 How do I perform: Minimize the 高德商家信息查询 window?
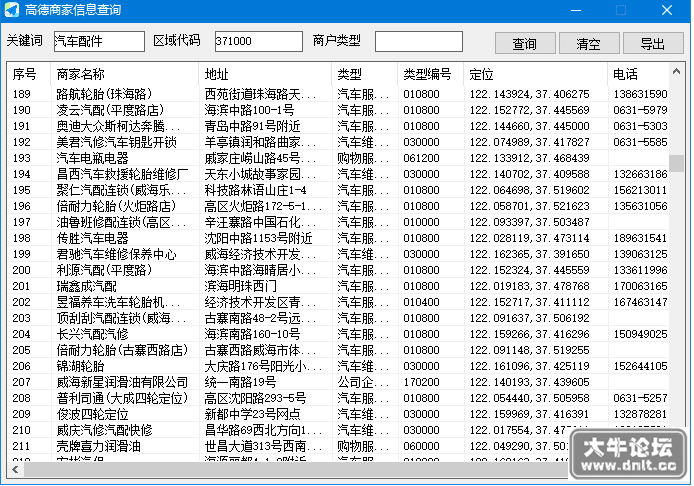coord(576,10)
